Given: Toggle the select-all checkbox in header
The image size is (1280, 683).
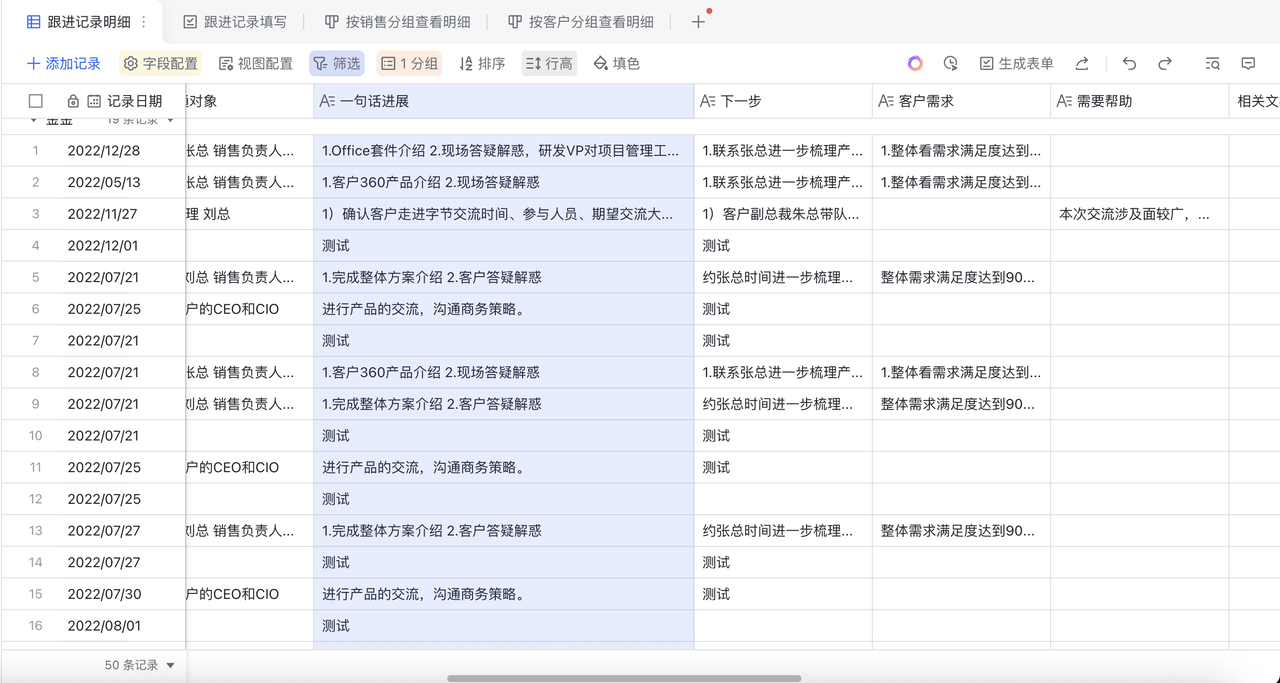Looking at the screenshot, I should [x=36, y=101].
